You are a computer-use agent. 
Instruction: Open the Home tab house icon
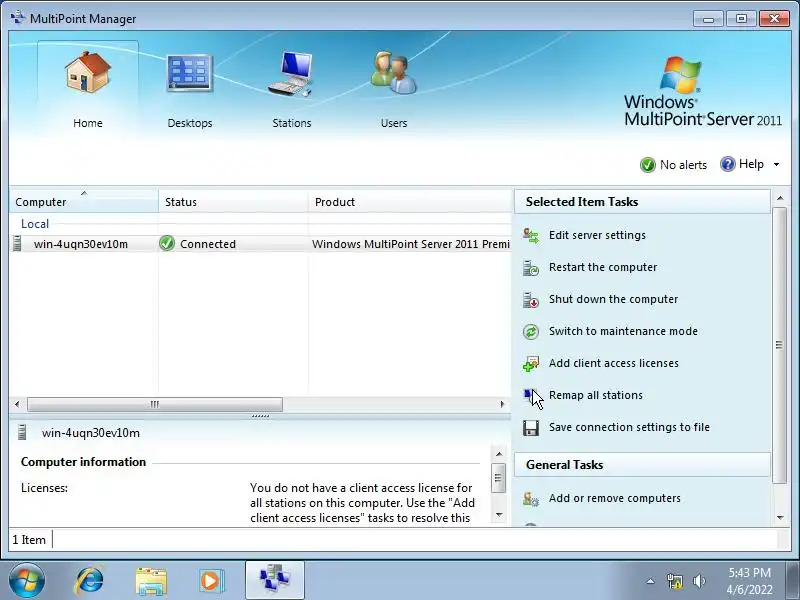tap(88, 72)
